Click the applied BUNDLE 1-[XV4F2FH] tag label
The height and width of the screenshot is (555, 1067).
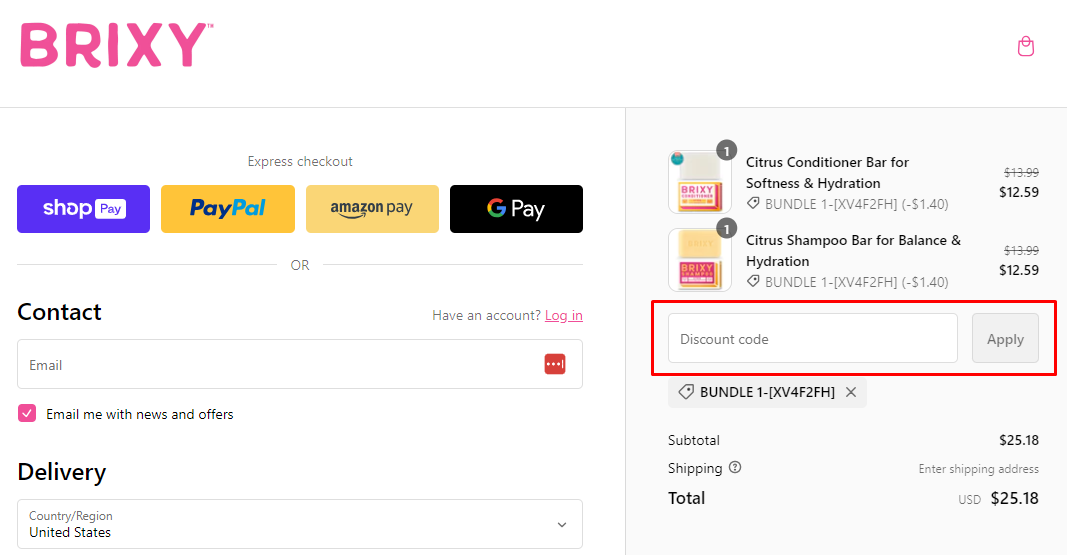point(767,392)
